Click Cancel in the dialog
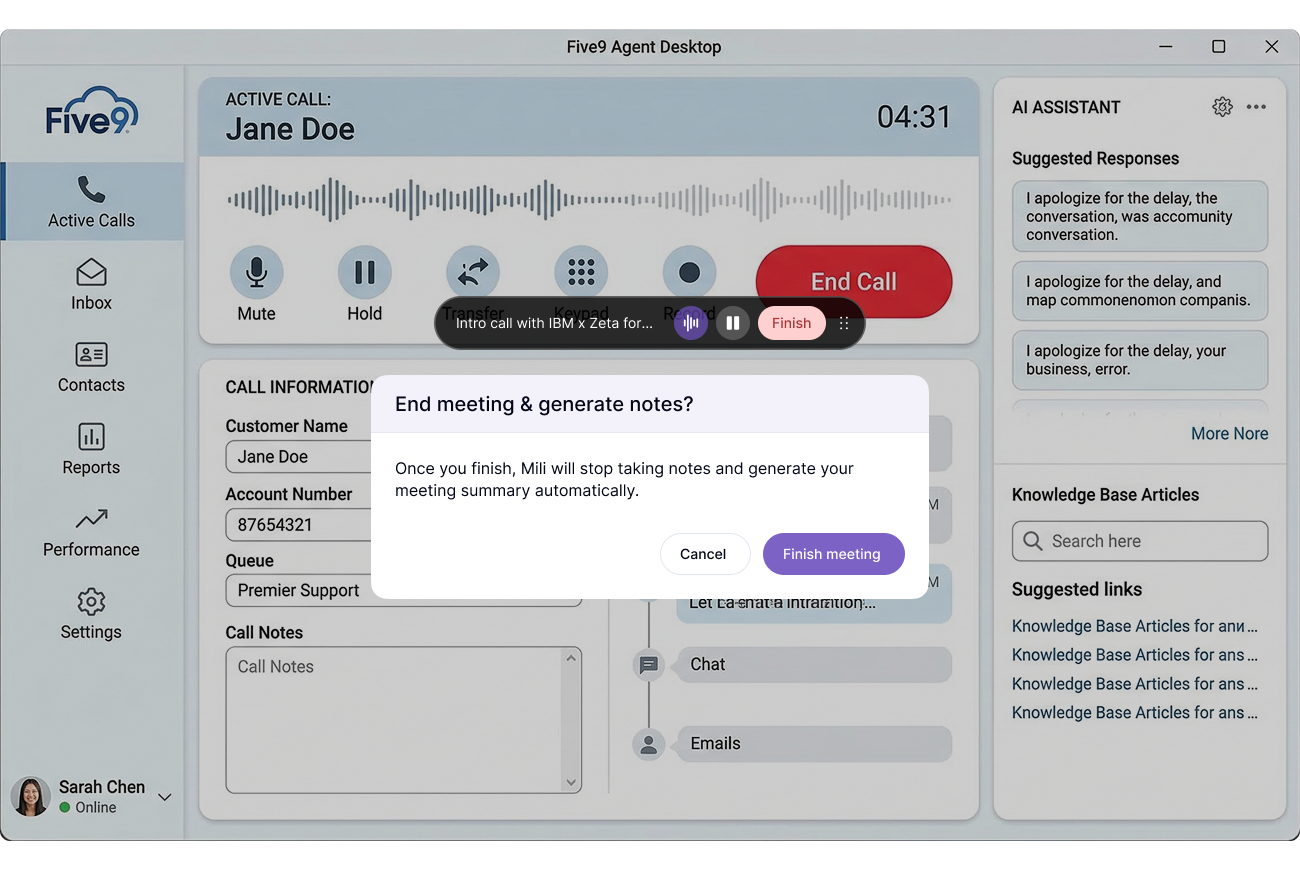1300x870 pixels. tap(703, 554)
